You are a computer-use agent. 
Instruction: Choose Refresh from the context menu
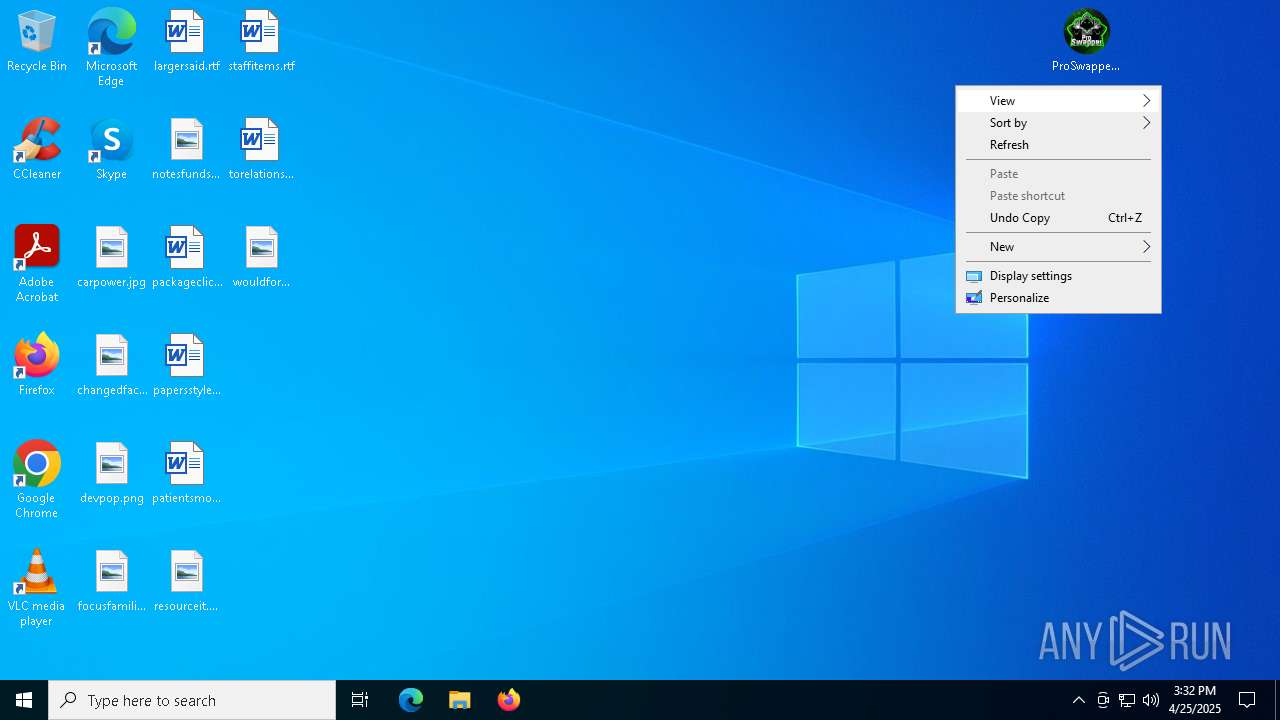pos(1058,145)
